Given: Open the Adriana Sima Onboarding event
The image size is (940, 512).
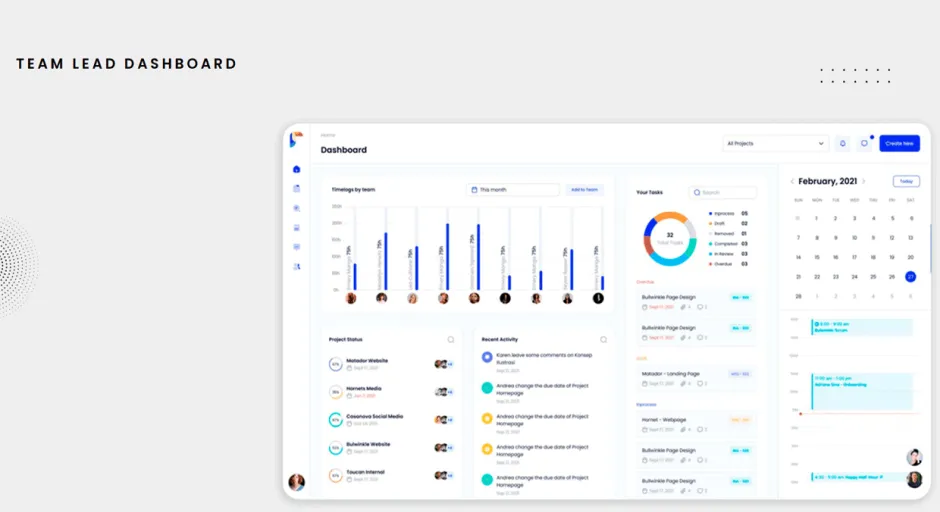Looking at the screenshot, I should coord(862,391).
